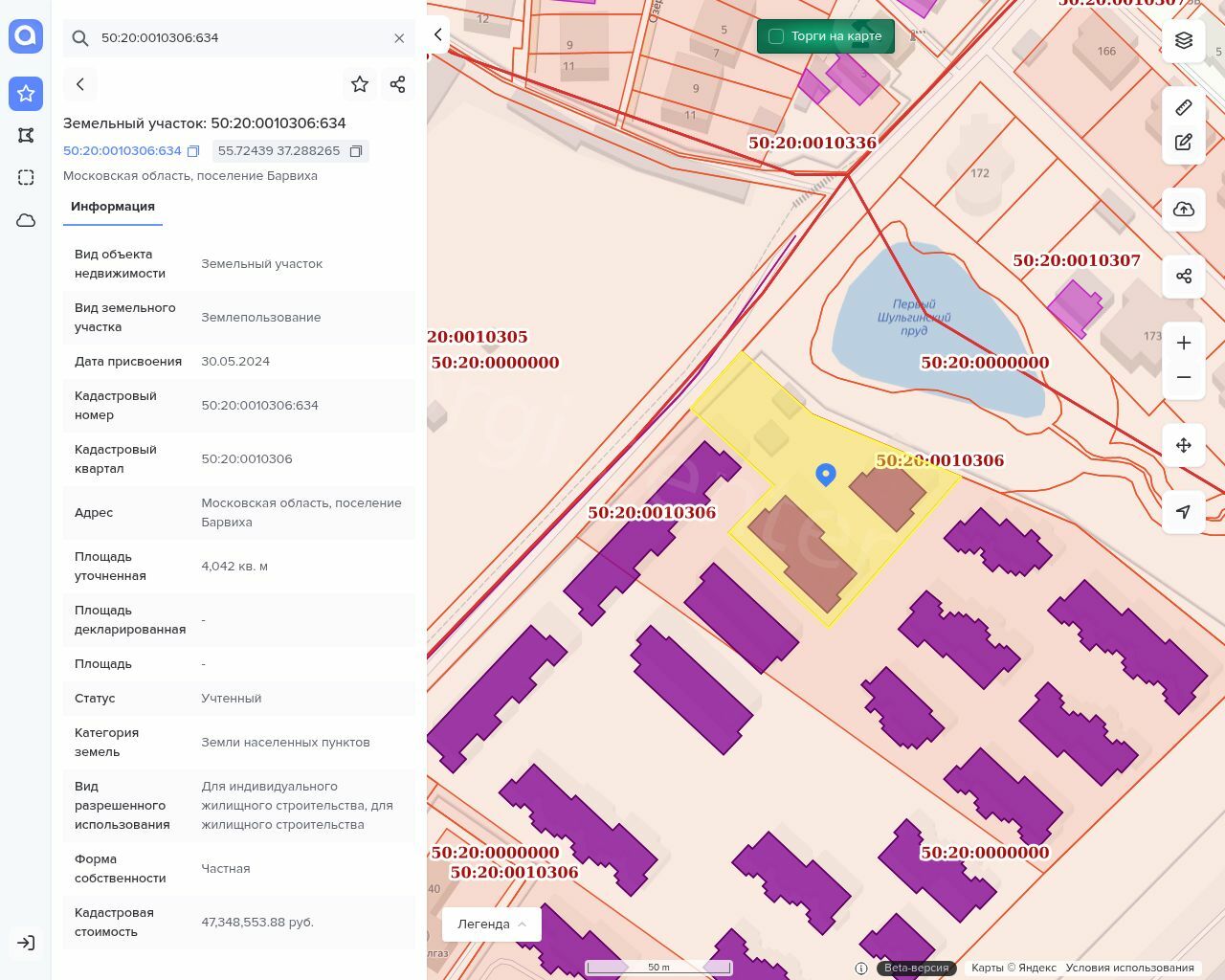Open Условия использования link

tap(1129, 968)
